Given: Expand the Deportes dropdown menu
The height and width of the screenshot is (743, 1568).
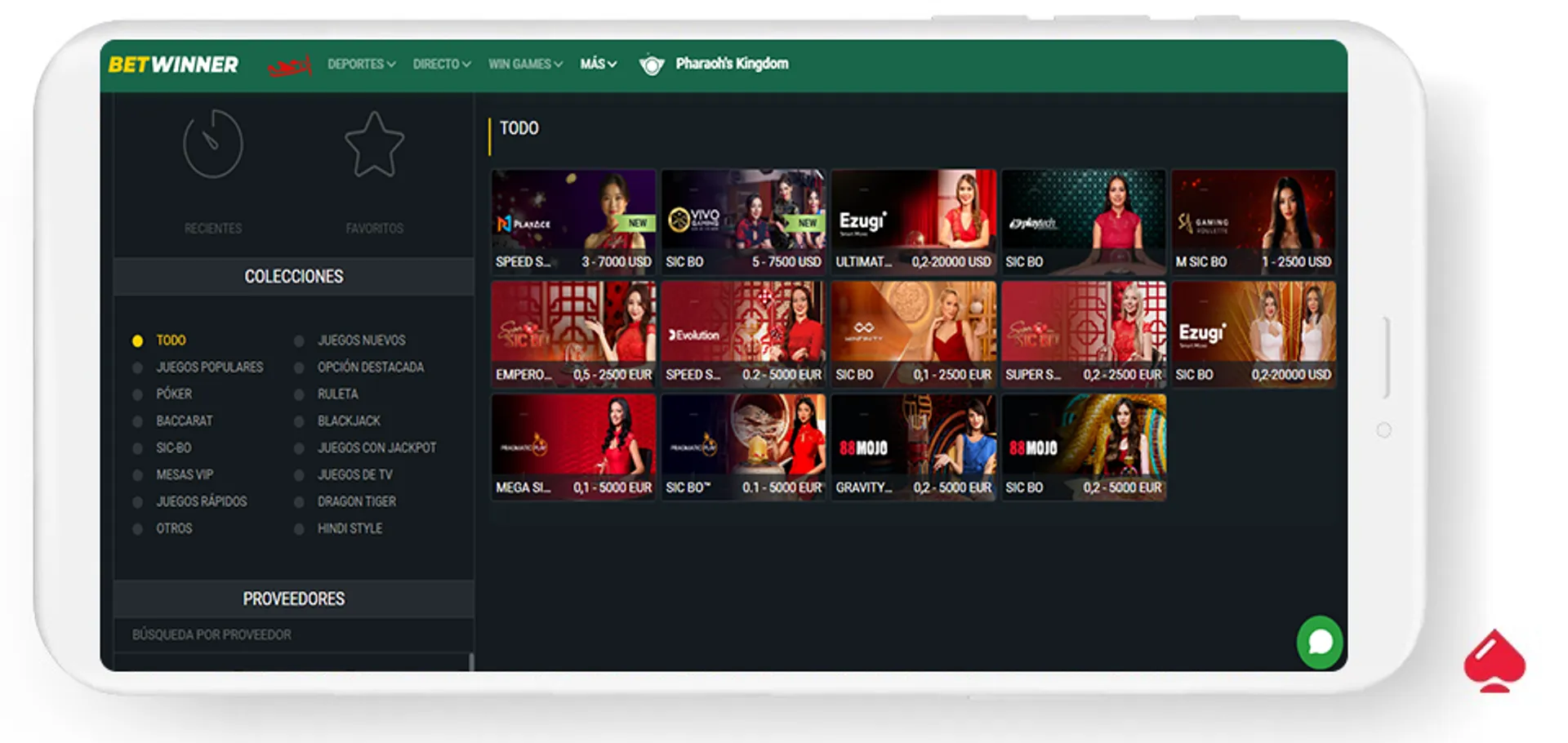Looking at the screenshot, I should [361, 65].
